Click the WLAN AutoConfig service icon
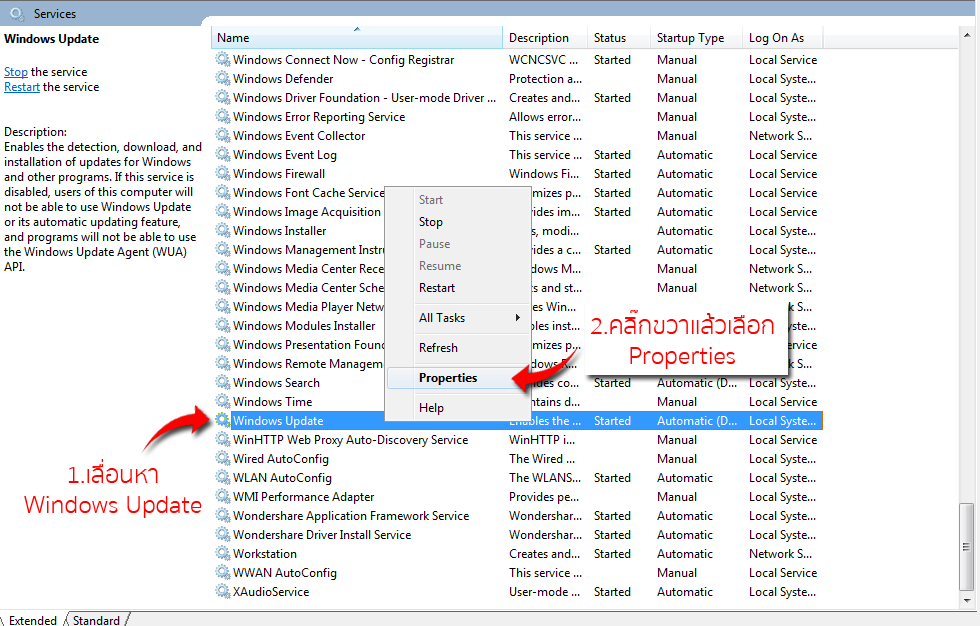Image resolution: width=980 pixels, height=626 pixels. click(x=222, y=478)
